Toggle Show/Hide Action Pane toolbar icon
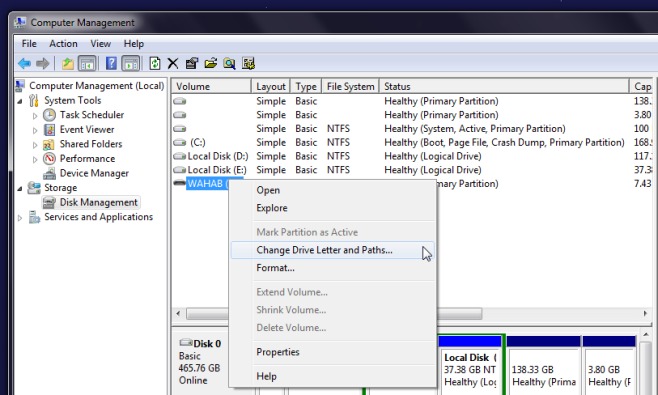This screenshot has width=658, height=395. click(x=131, y=63)
